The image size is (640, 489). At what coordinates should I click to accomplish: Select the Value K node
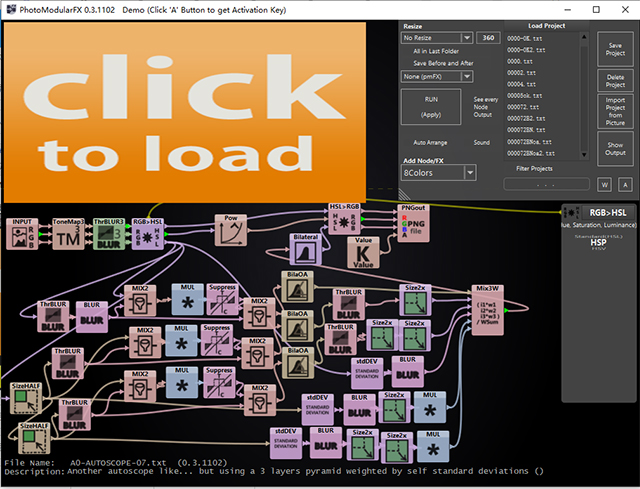363,253
